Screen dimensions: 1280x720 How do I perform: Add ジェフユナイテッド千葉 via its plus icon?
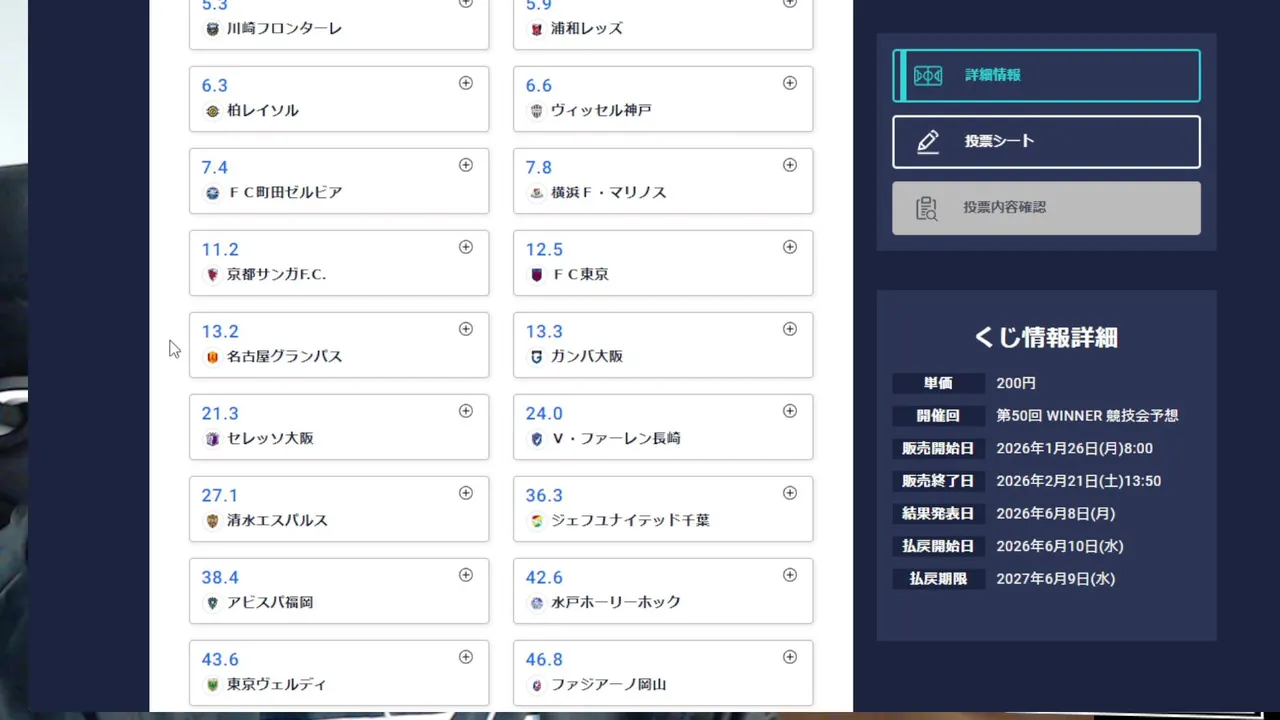coord(790,493)
